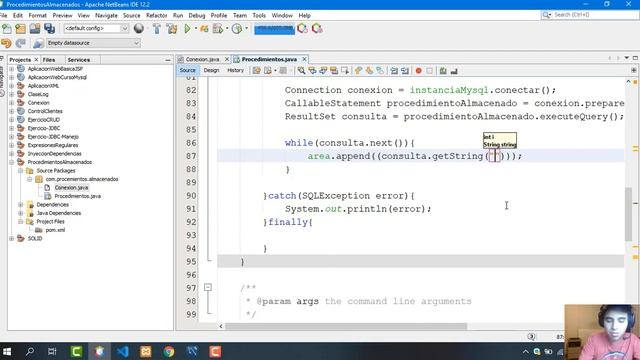The image size is (640, 360).
Task: Click the Toggle Bookmark icon in editor toolbar
Action: (380, 71)
